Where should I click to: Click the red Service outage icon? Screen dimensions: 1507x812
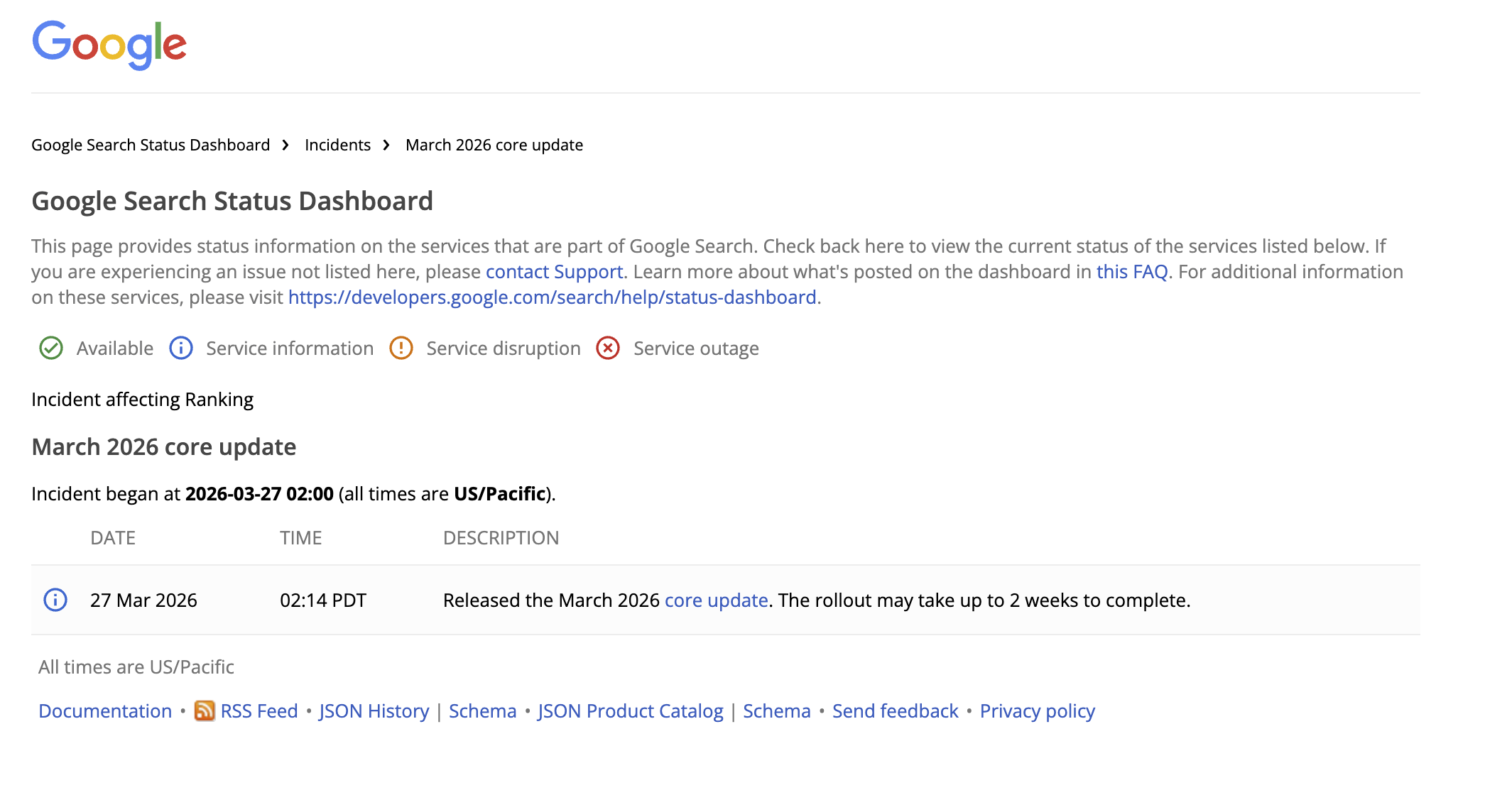click(608, 348)
